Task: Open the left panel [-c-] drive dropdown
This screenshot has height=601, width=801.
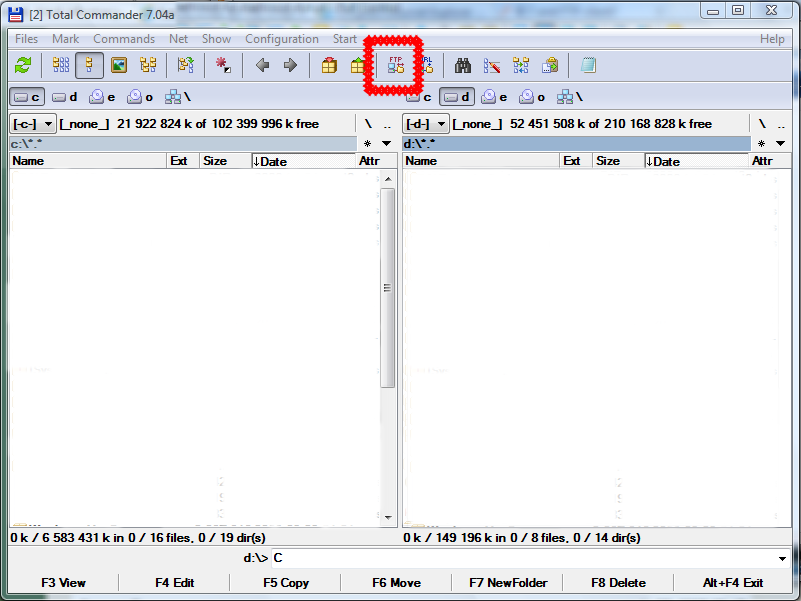Action: point(33,124)
